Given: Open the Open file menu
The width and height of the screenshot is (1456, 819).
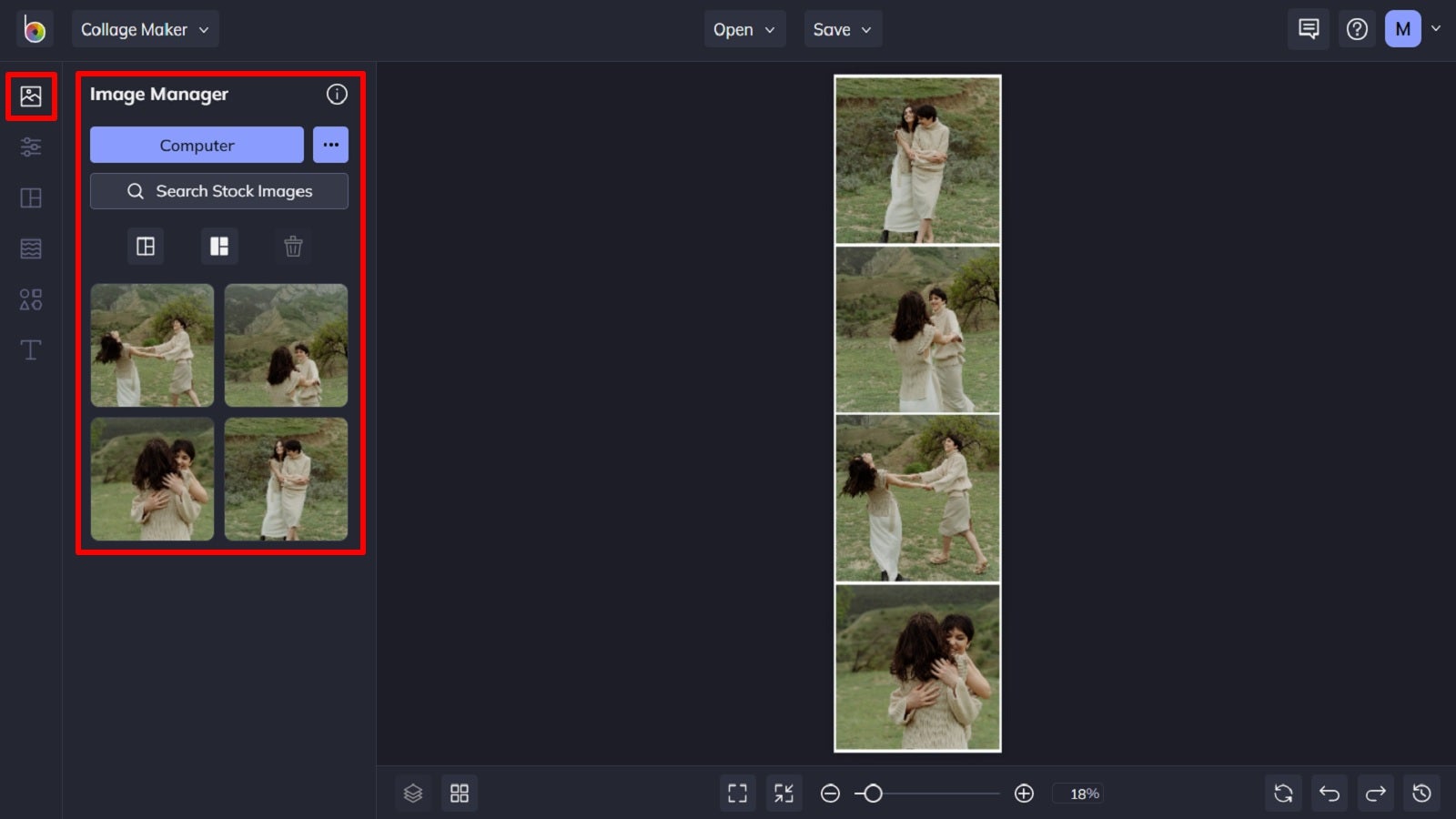Looking at the screenshot, I should (x=743, y=28).
